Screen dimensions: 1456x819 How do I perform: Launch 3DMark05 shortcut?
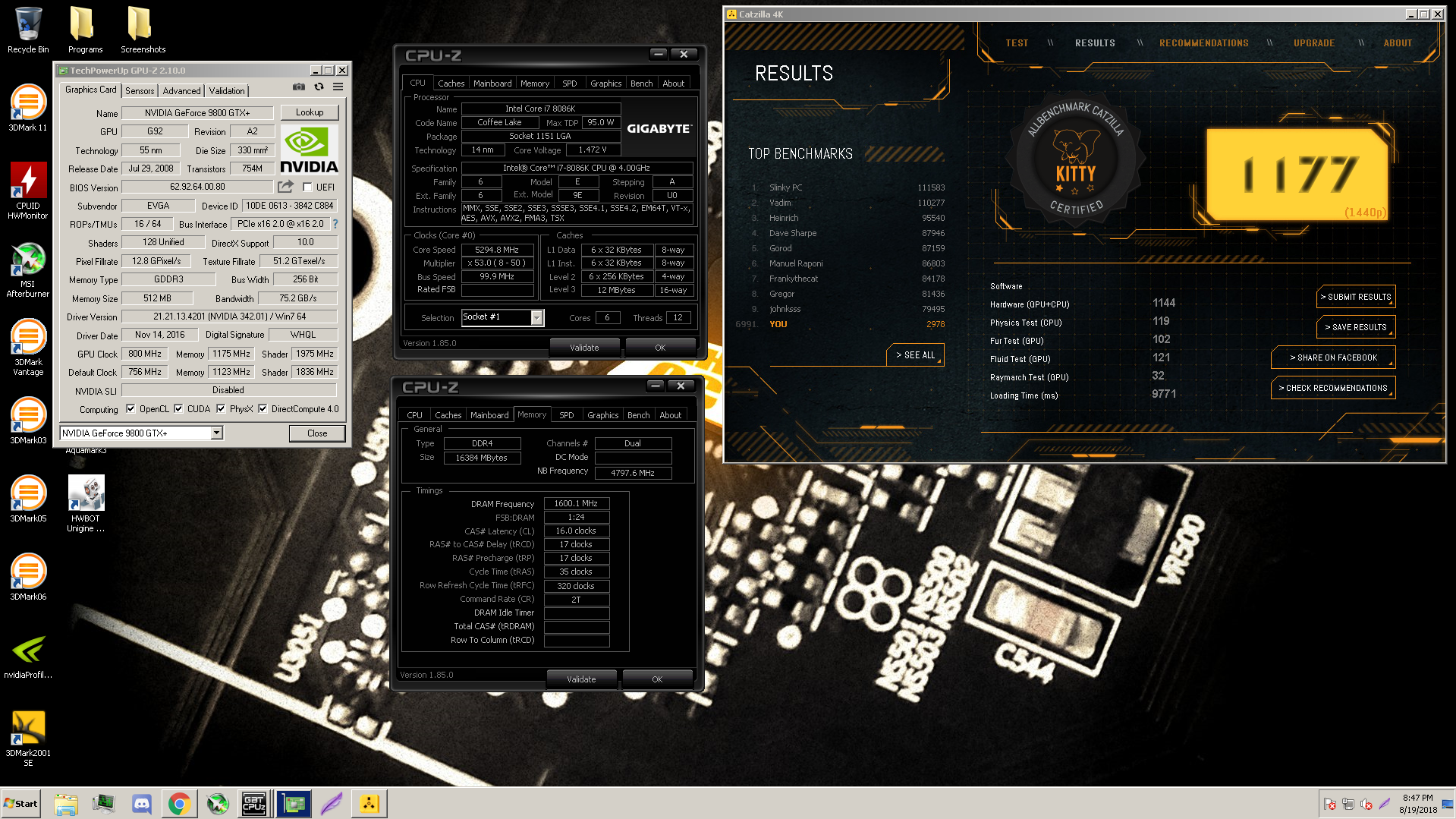point(28,499)
